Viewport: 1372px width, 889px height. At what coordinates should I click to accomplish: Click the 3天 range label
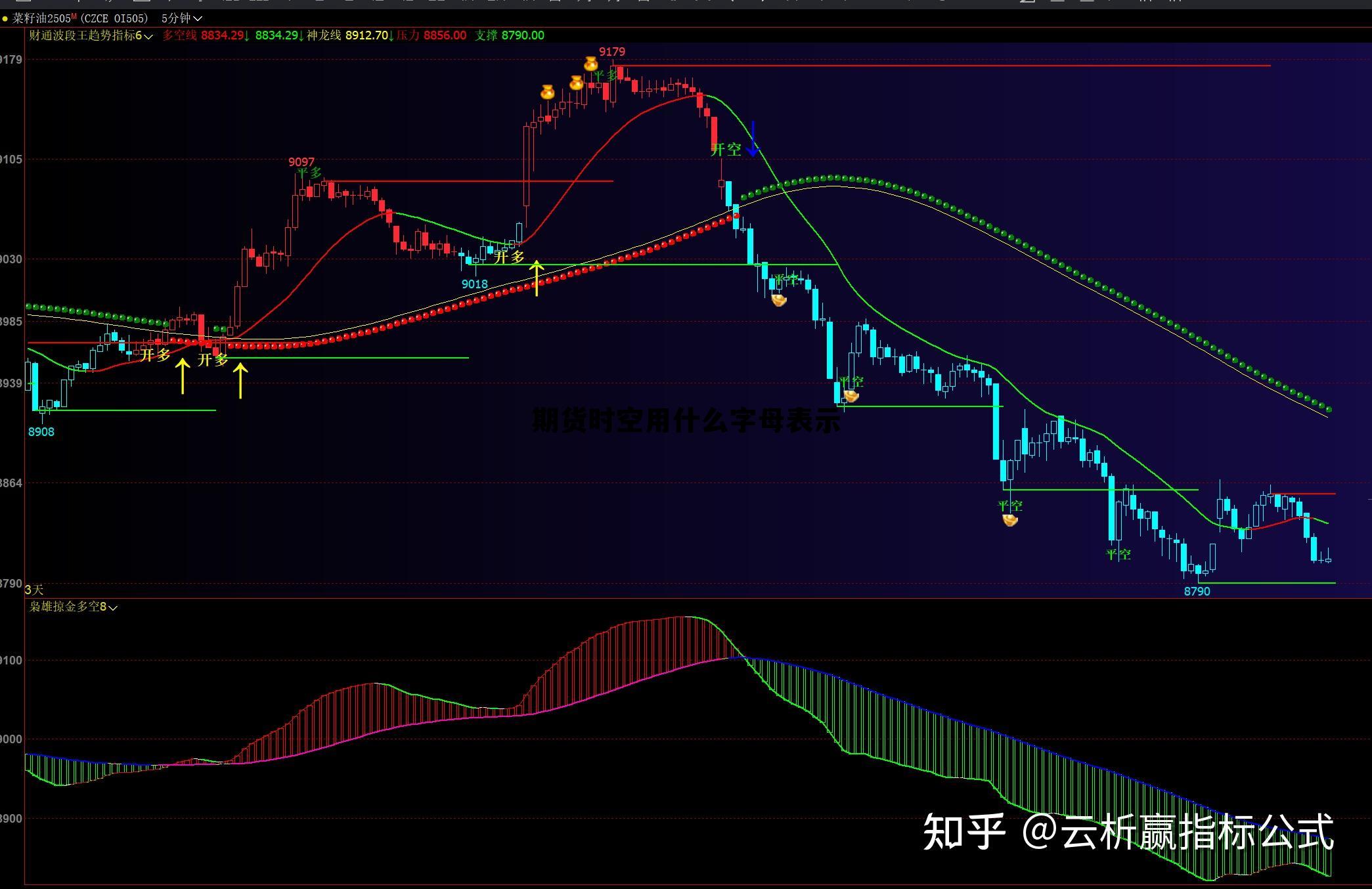(x=34, y=590)
